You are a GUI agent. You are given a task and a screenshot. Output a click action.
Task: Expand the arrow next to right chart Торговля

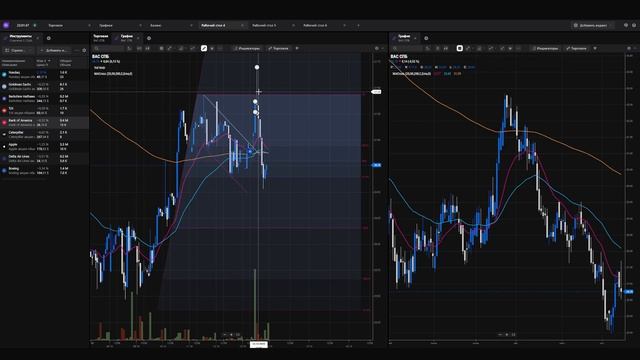tap(595, 48)
